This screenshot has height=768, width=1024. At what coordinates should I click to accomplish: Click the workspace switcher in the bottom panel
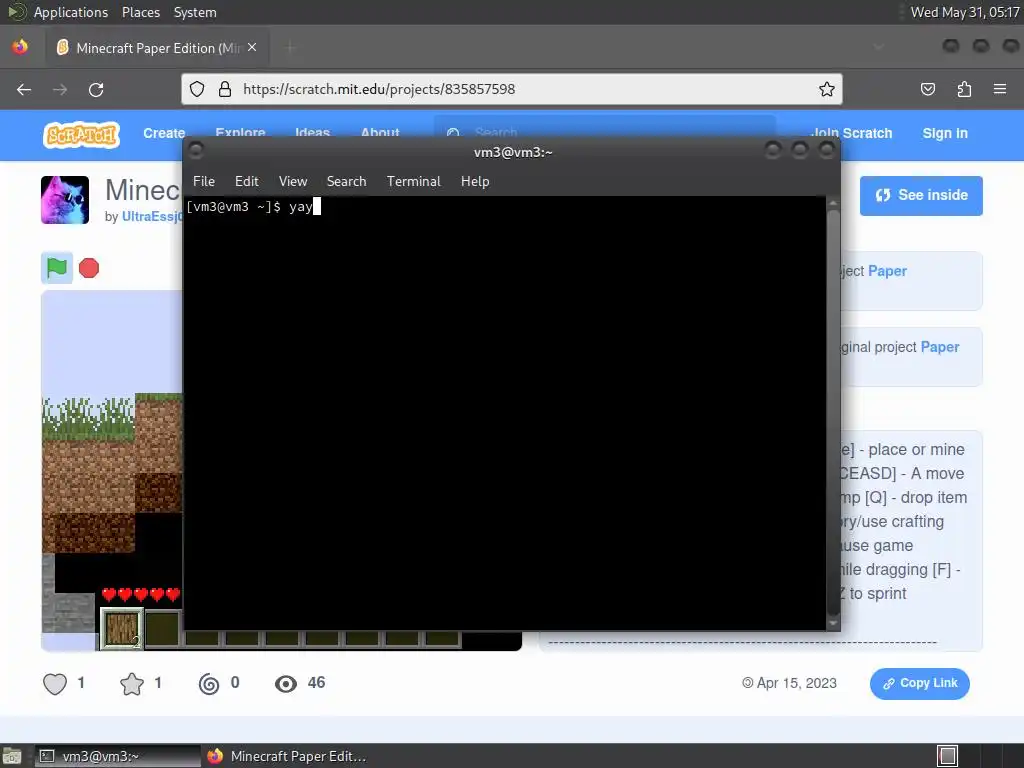948,756
